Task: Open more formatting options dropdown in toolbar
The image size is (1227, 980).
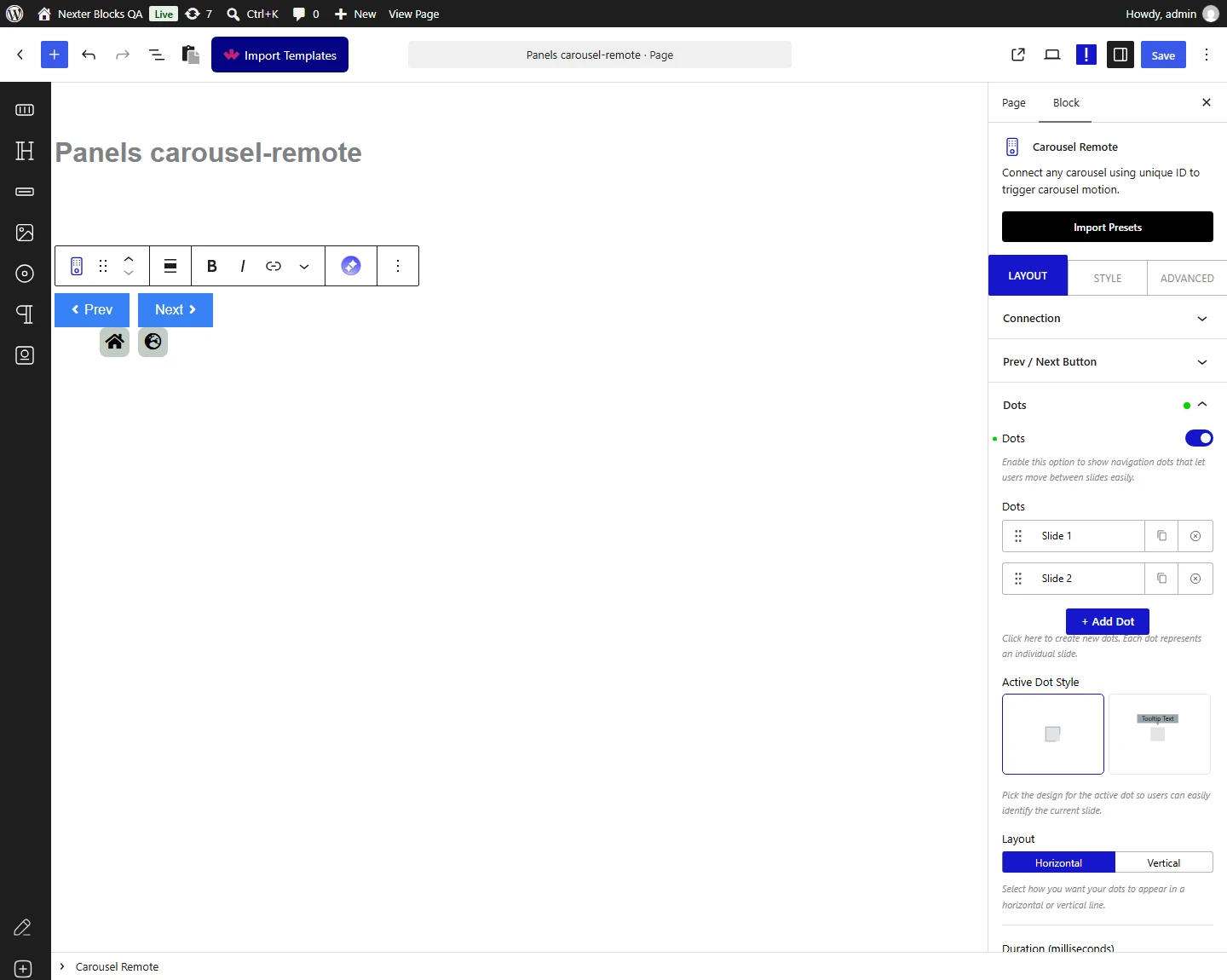Action: 304,266
